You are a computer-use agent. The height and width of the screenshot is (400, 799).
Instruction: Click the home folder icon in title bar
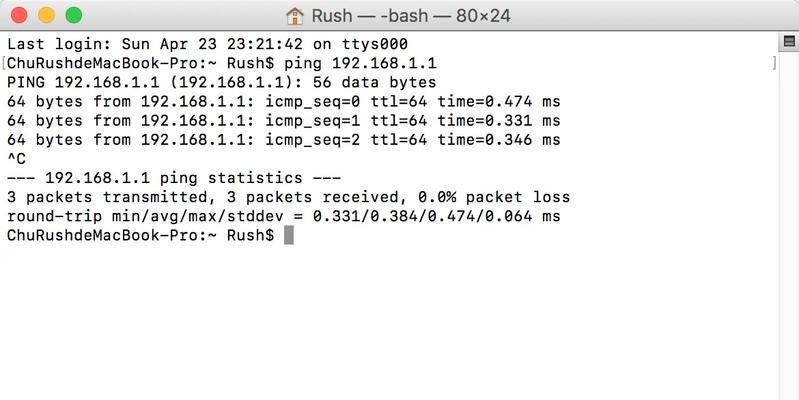(295, 16)
